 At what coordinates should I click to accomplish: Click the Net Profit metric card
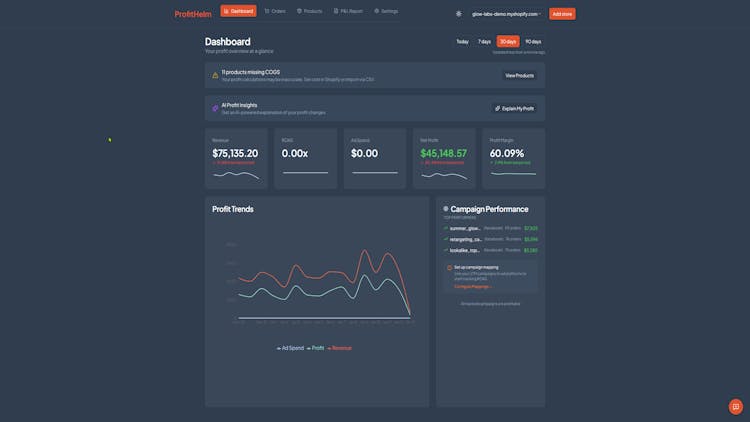pyautogui.click(x=443, y=158)
